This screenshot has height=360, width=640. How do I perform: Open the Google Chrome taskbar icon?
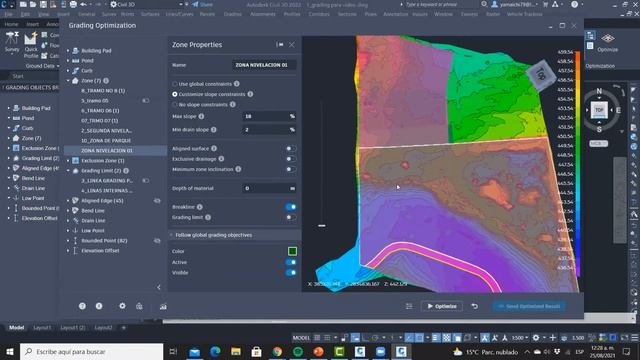click(x=277, y=351)
